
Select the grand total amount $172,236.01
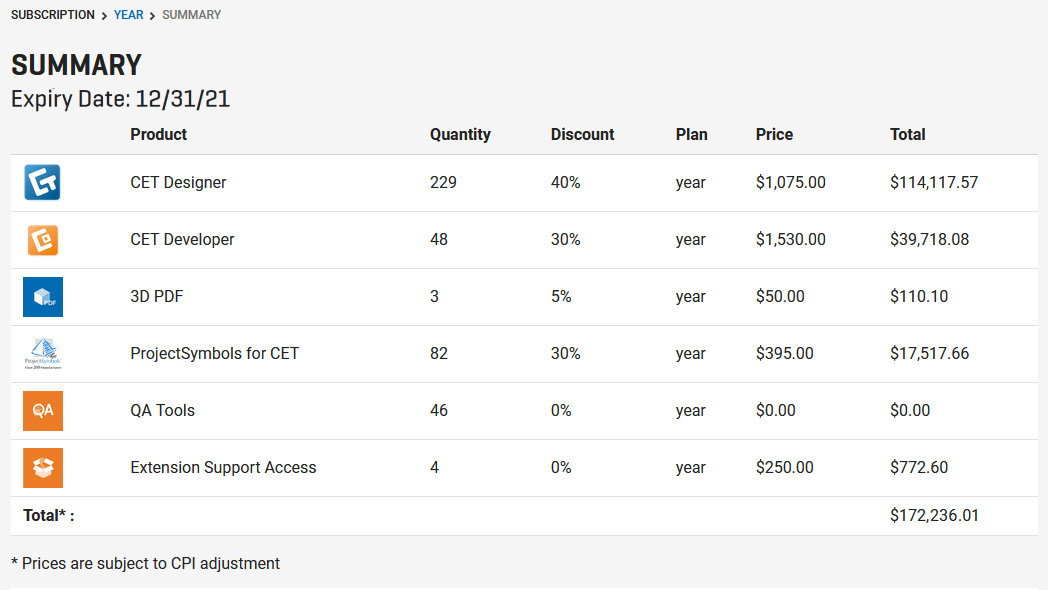click(934, 514)
